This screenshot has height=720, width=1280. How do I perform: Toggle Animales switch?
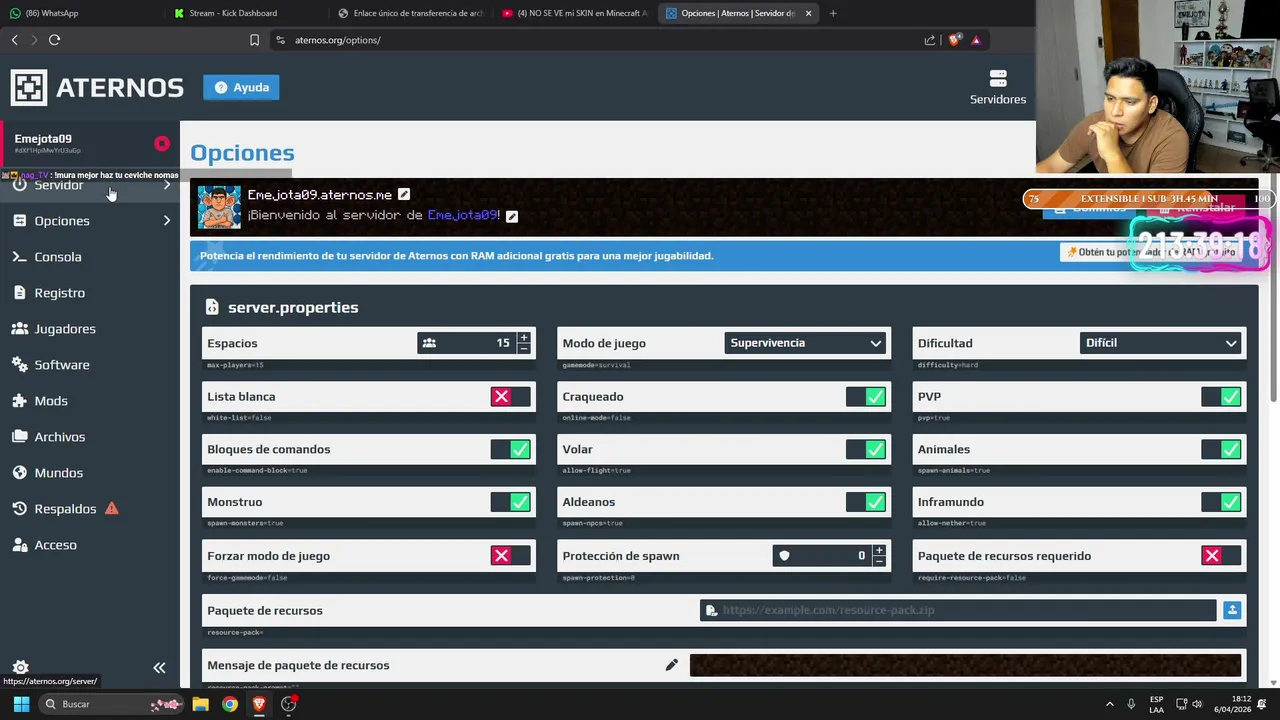(1221, 450)
